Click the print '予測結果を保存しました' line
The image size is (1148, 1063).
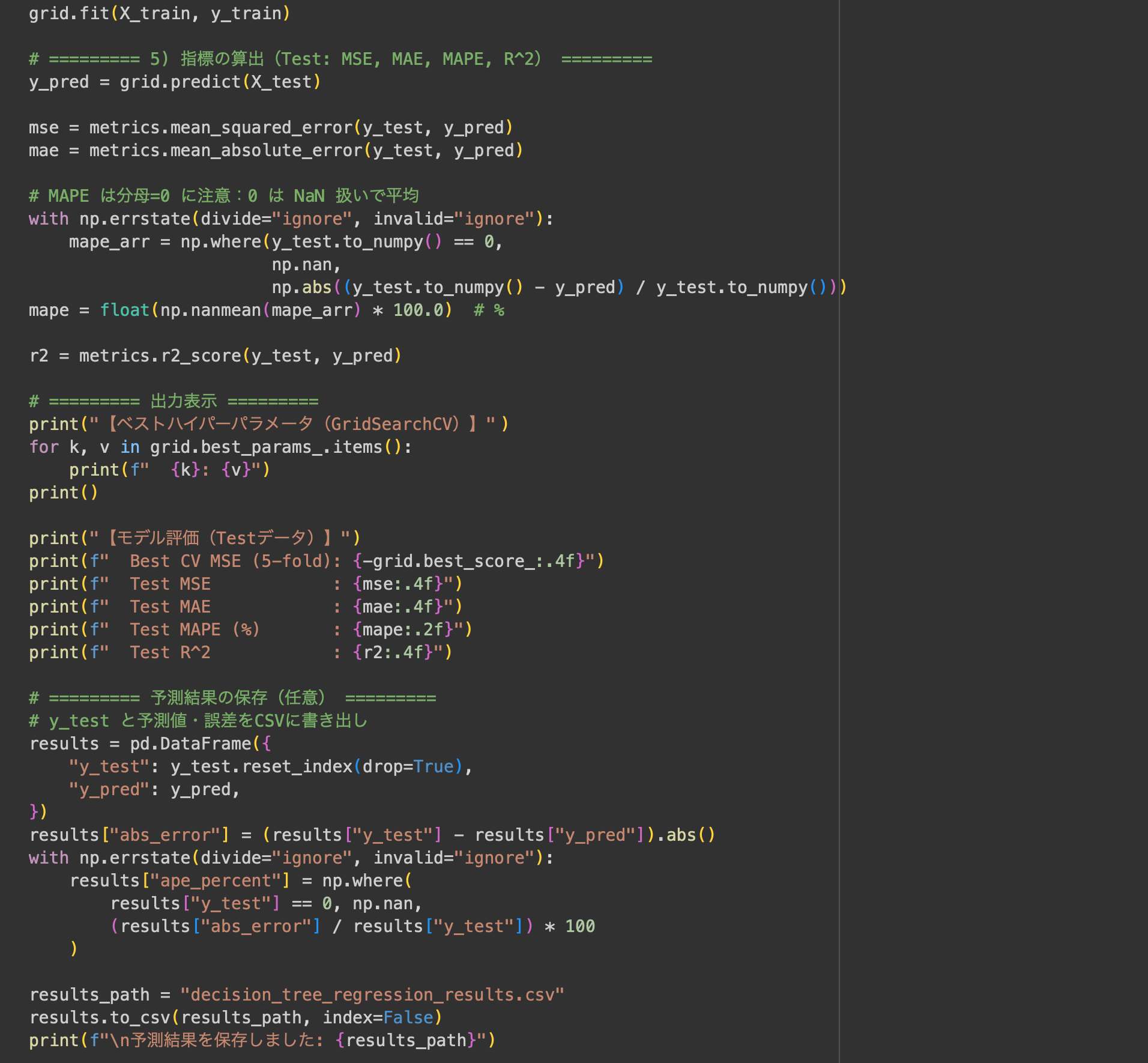(x=262, y=1040)
